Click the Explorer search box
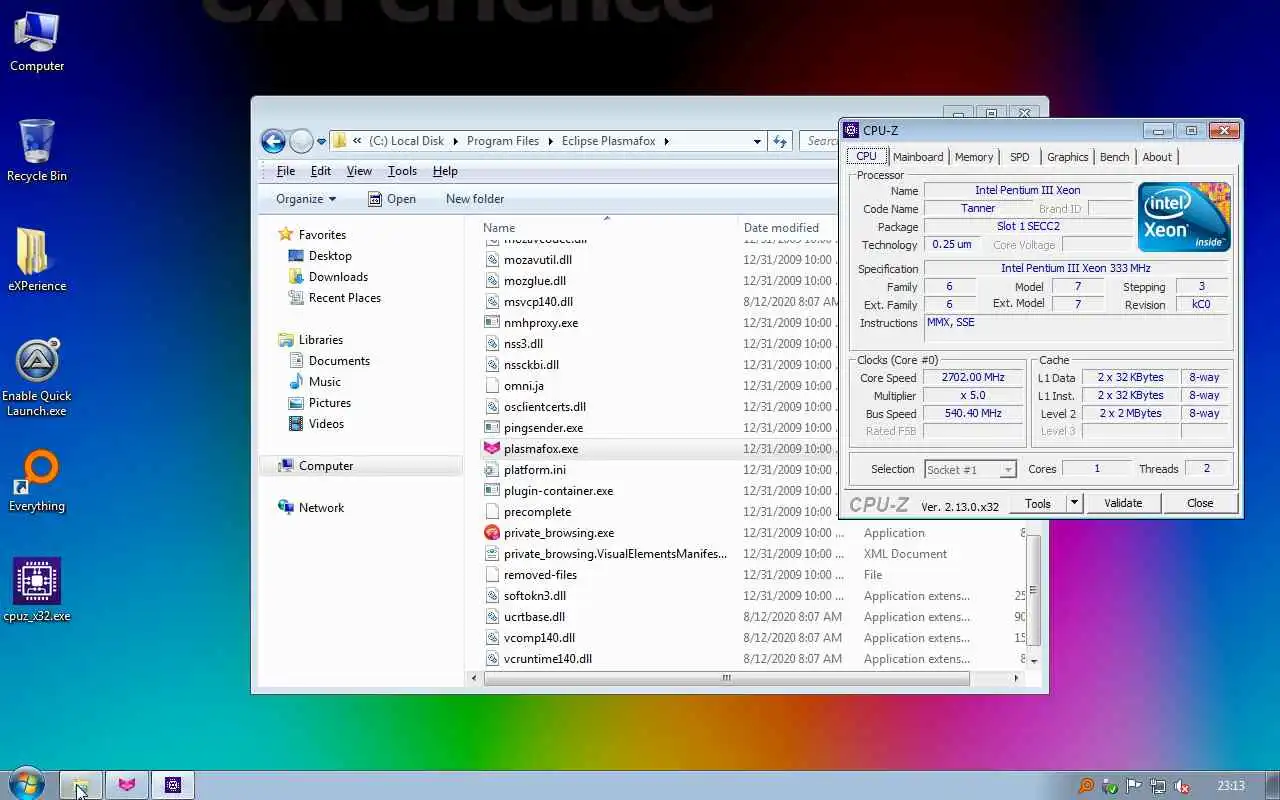Viewport: 1280px width, 800px height. click(820, 141)
